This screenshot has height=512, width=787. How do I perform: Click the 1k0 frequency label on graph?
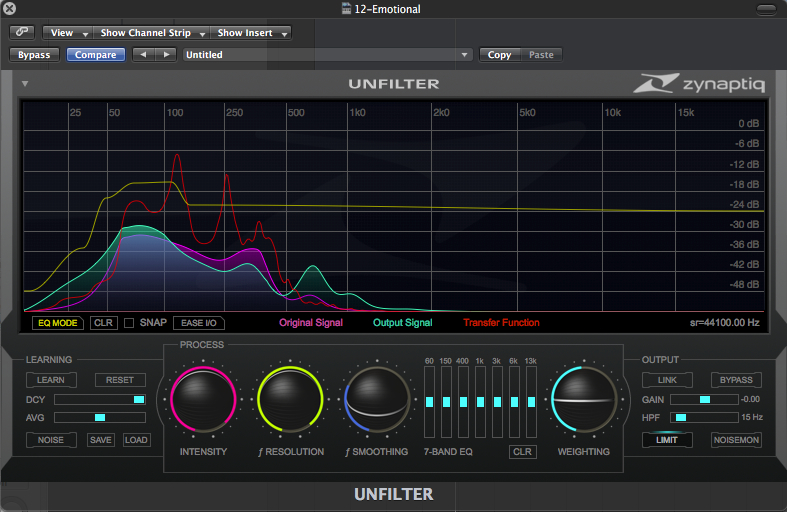pos(358,112)
